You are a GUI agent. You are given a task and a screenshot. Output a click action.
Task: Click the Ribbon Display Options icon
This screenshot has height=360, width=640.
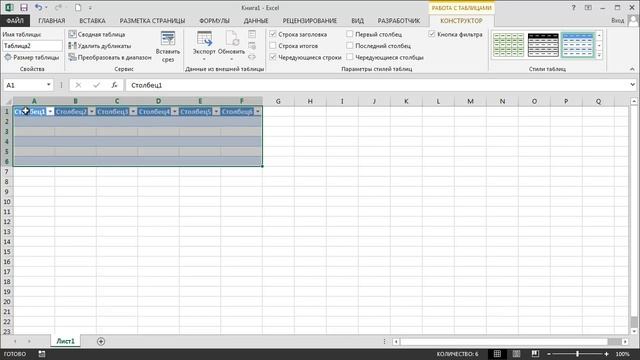588,8
